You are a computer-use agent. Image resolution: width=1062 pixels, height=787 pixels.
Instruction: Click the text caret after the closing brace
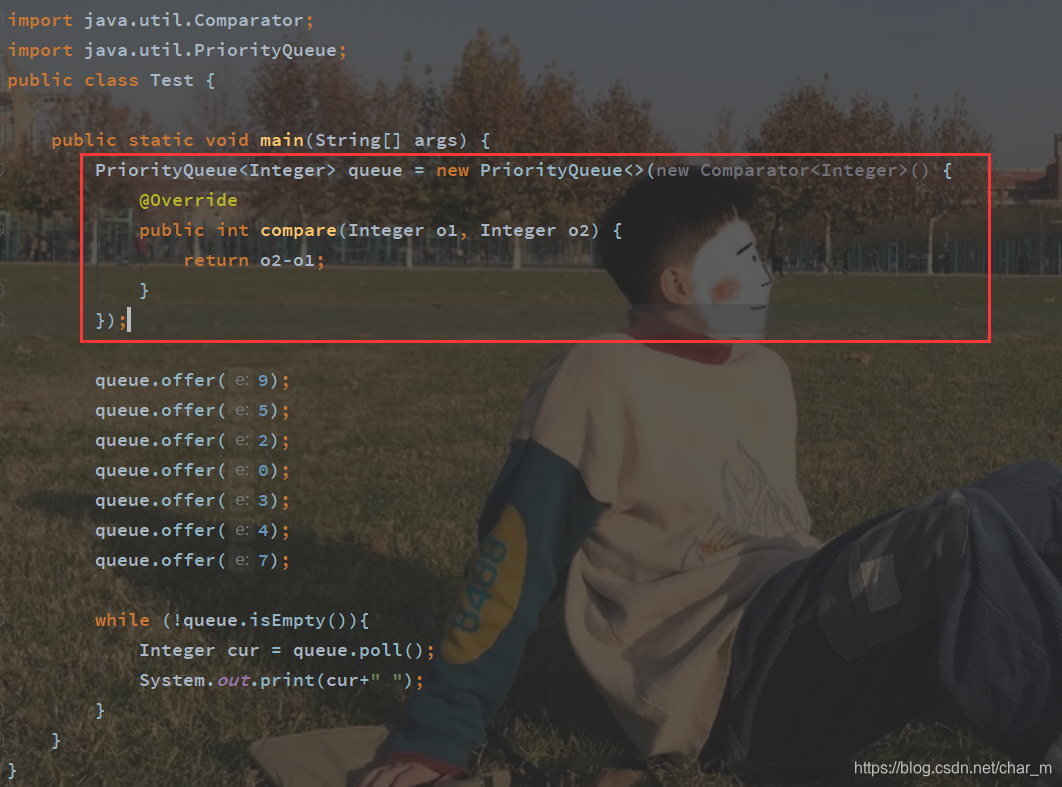tap(129, 320)
